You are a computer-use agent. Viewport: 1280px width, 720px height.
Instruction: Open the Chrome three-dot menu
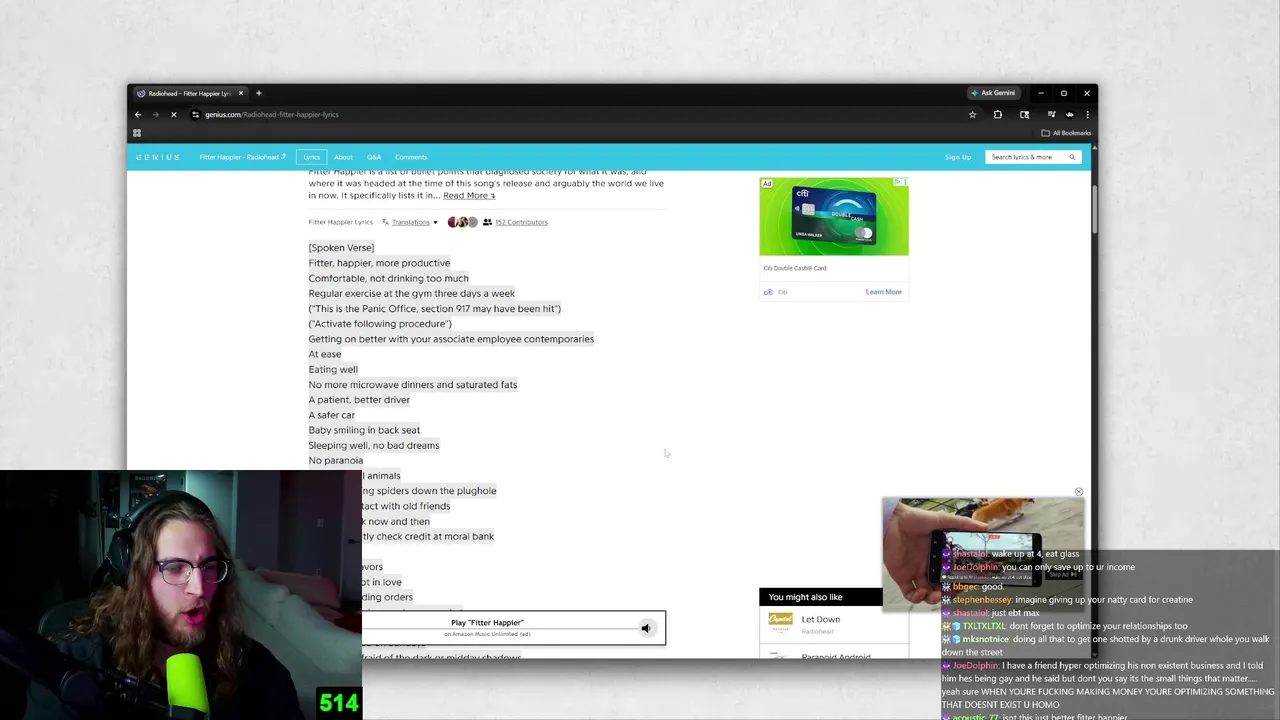(x=1087, y=114)
